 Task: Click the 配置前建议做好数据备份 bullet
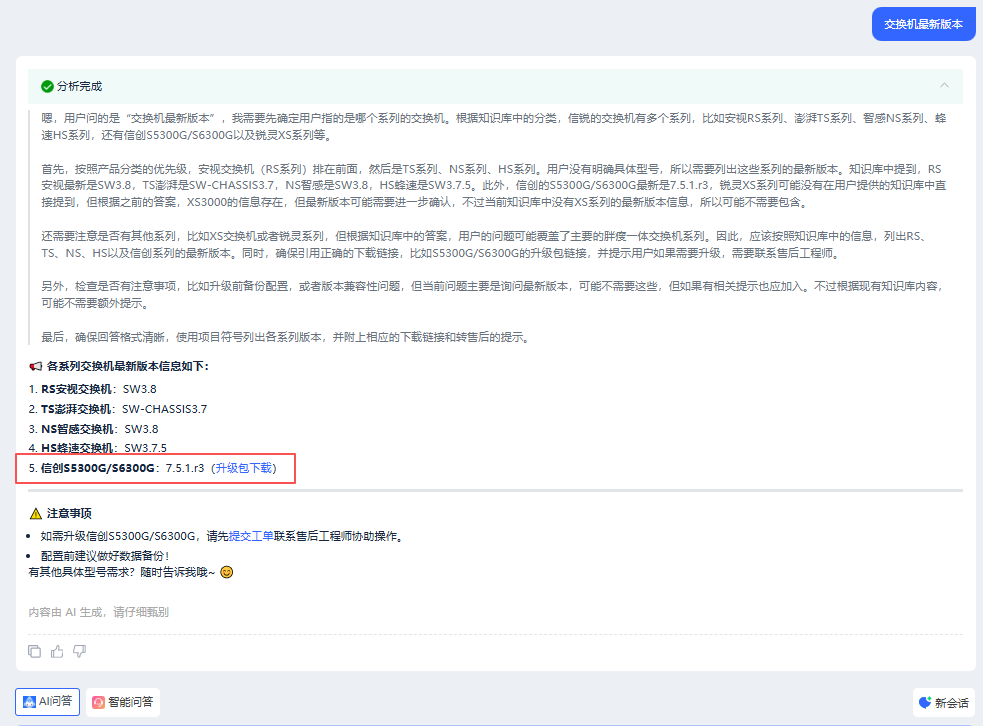click(105, 556)
